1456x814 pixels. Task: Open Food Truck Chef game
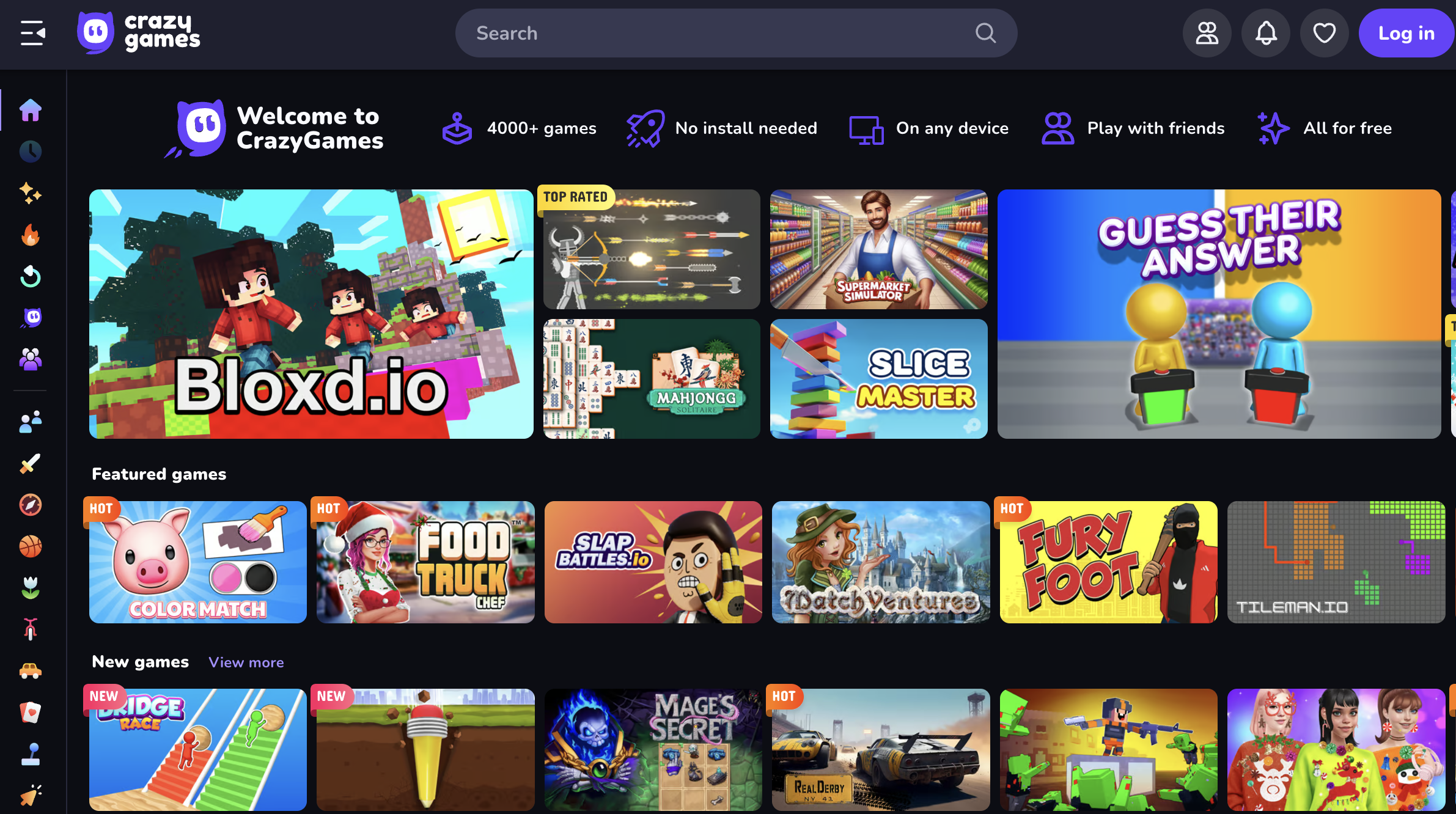425,562
